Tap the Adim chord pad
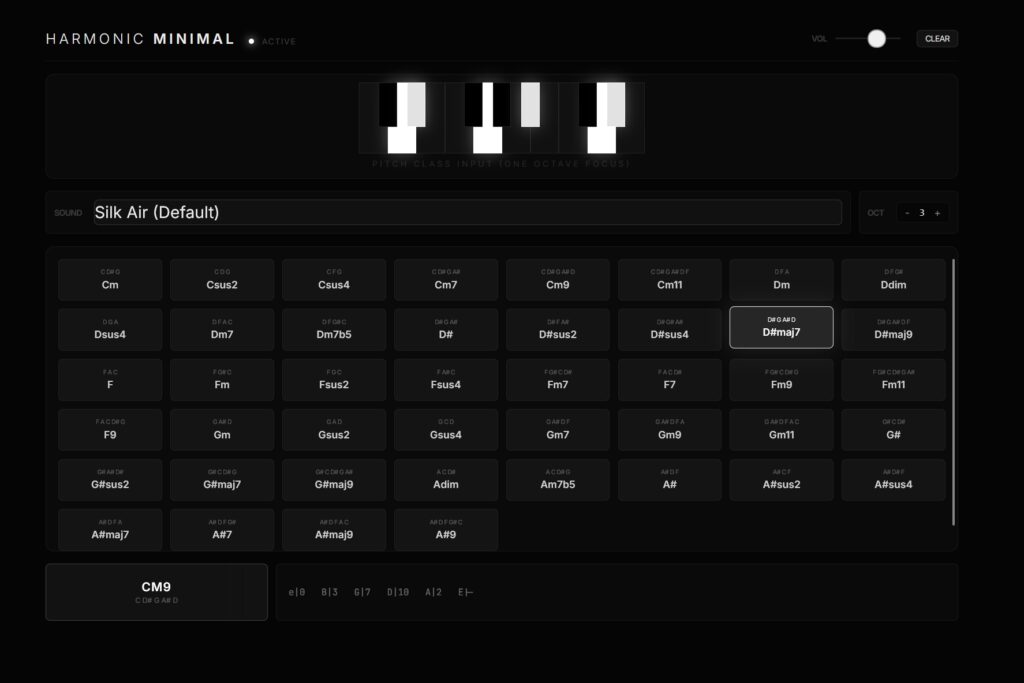 tap(446, 480)
